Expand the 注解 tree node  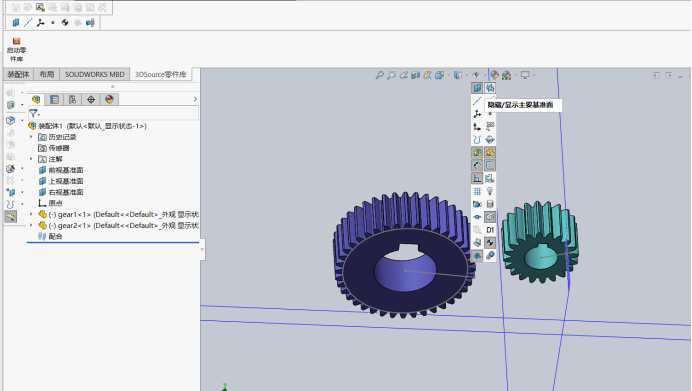[31, 159]
